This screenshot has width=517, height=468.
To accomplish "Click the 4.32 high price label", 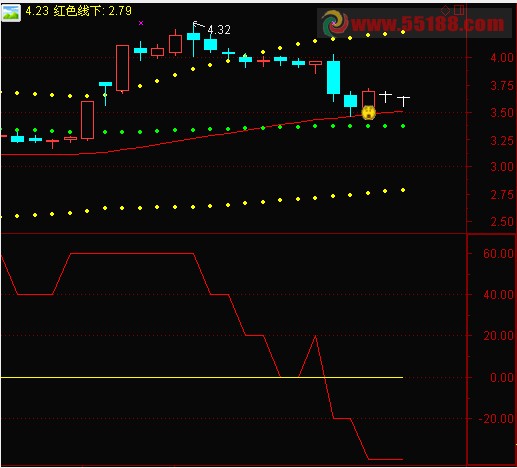I will coord(219,30).
